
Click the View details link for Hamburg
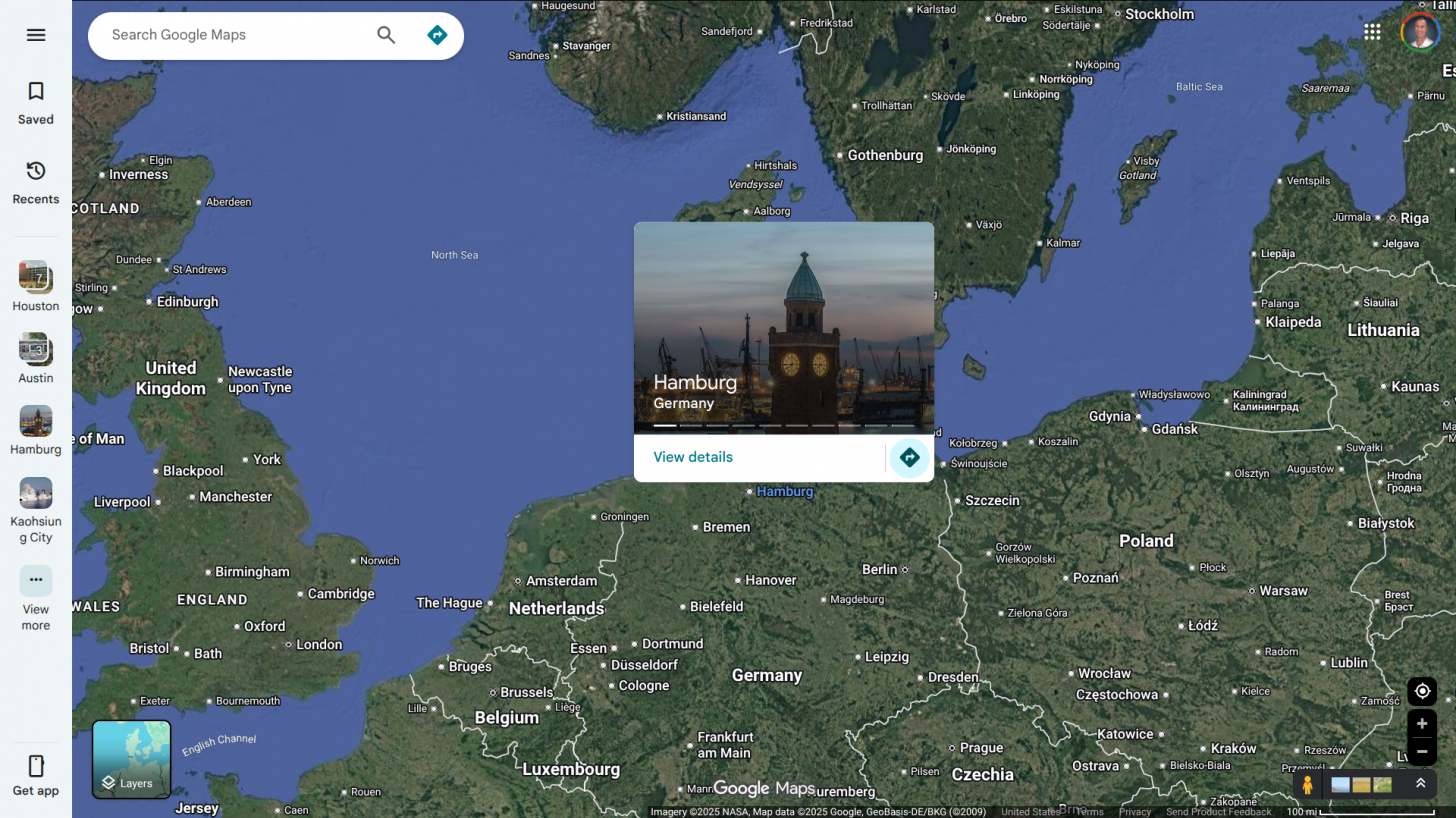tap(693, 457)
